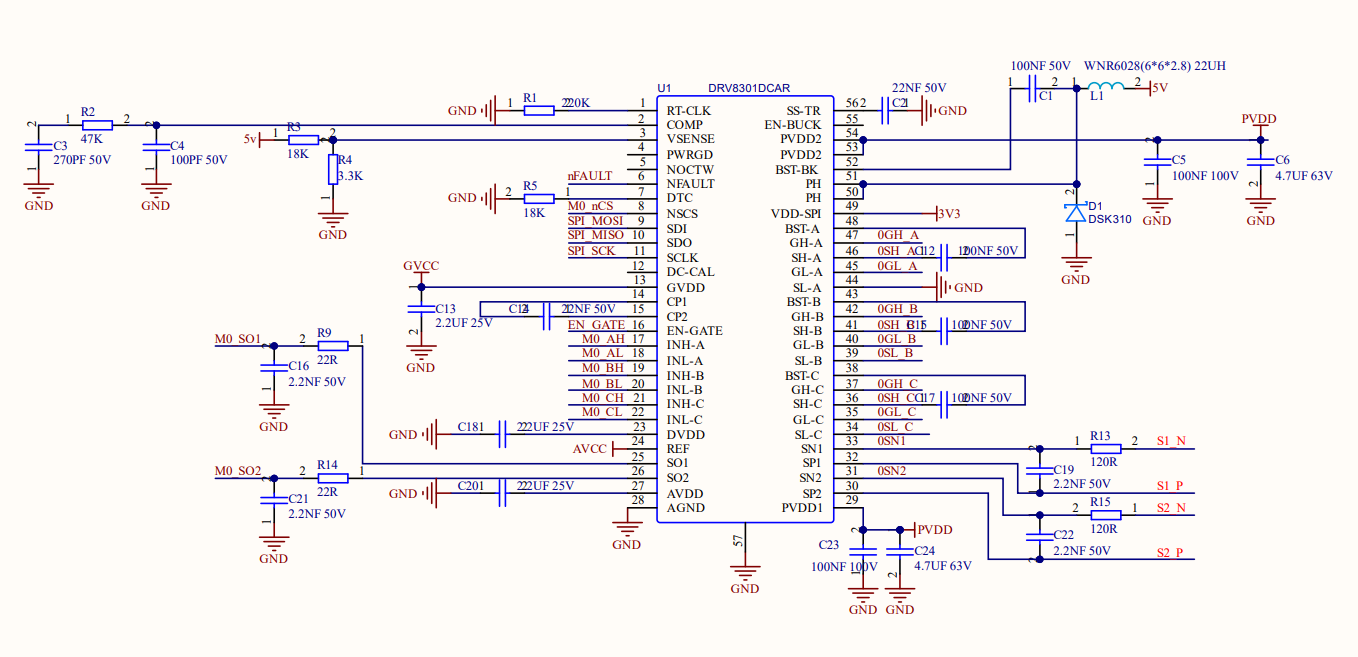Screen dimensions: 1358x657
Task: Select the S1_N output net label
Action: tap(1170, 441)
